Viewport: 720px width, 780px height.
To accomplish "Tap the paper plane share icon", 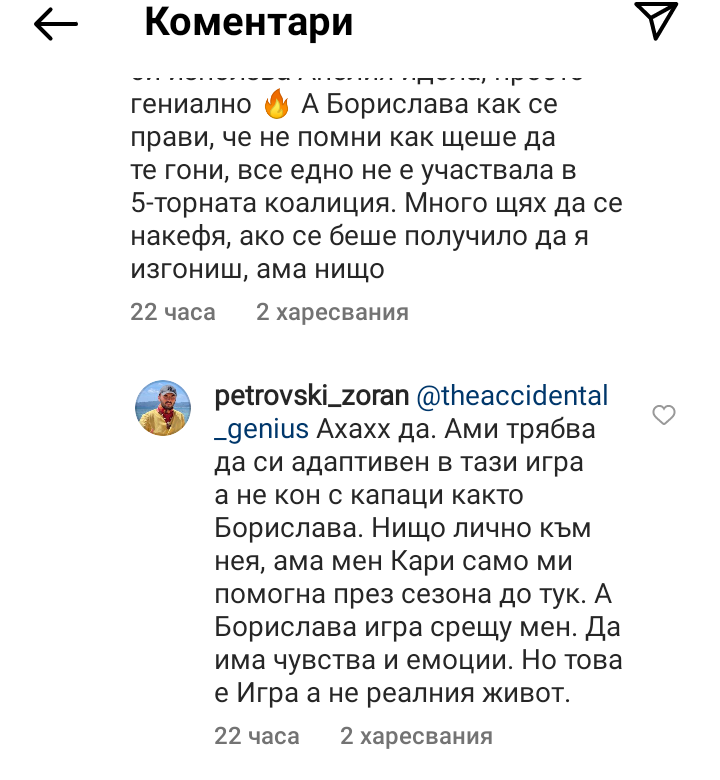I will click(657, 22).
